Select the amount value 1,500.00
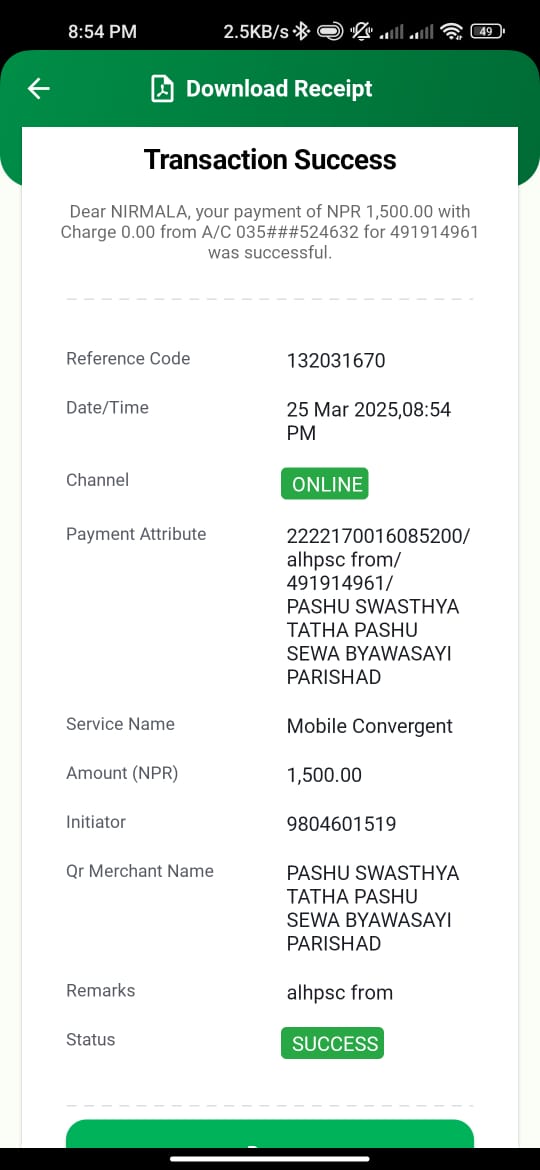 [x=324, y=775]
